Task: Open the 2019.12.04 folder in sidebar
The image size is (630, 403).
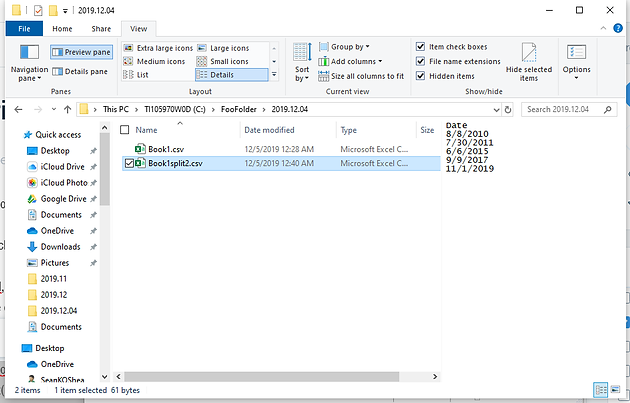Action: (59, 311)
